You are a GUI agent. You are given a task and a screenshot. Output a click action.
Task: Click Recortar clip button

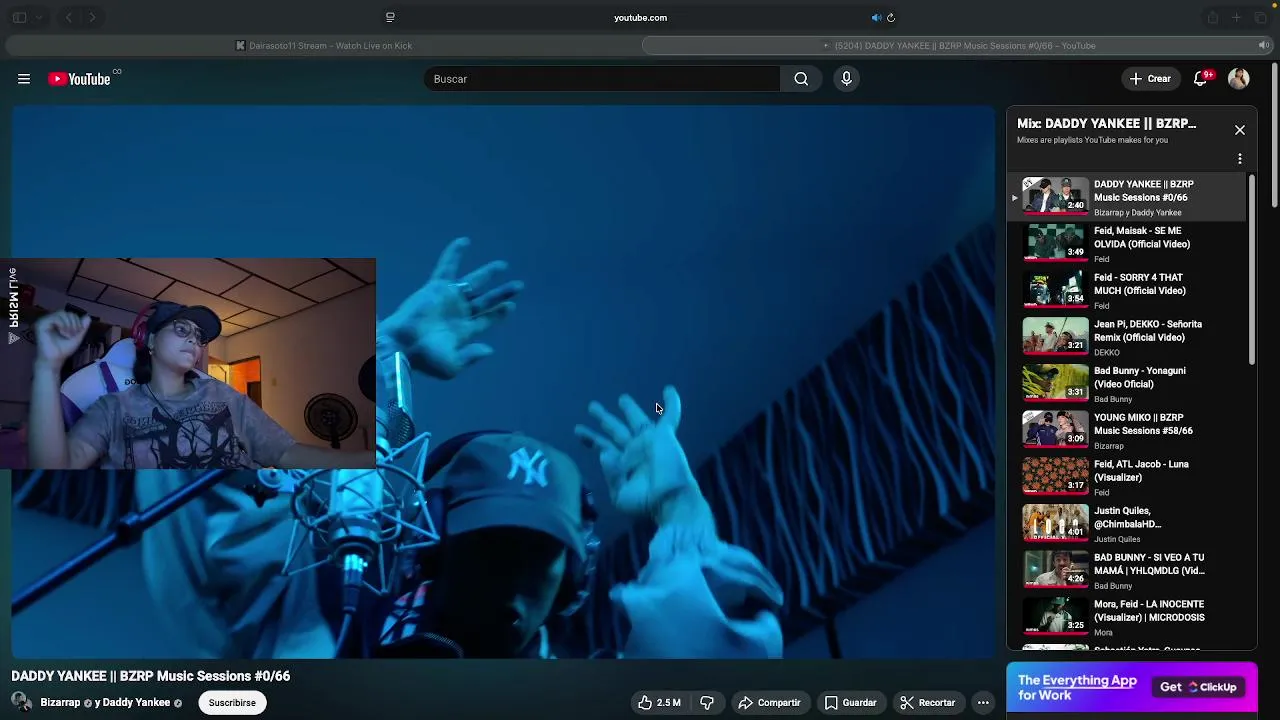pyautogui.click(x=927, y=703)
